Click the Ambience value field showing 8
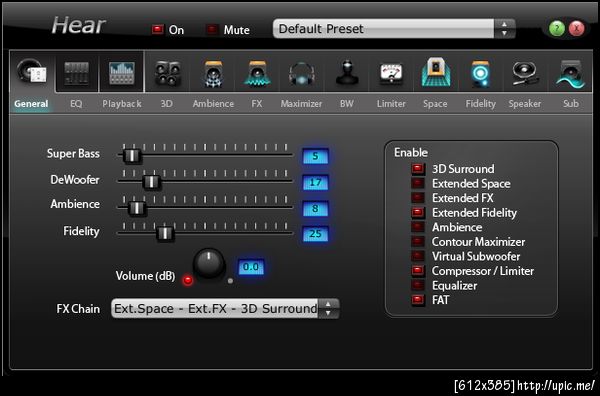This screenshot has width=600, height=396. [315, 209]
